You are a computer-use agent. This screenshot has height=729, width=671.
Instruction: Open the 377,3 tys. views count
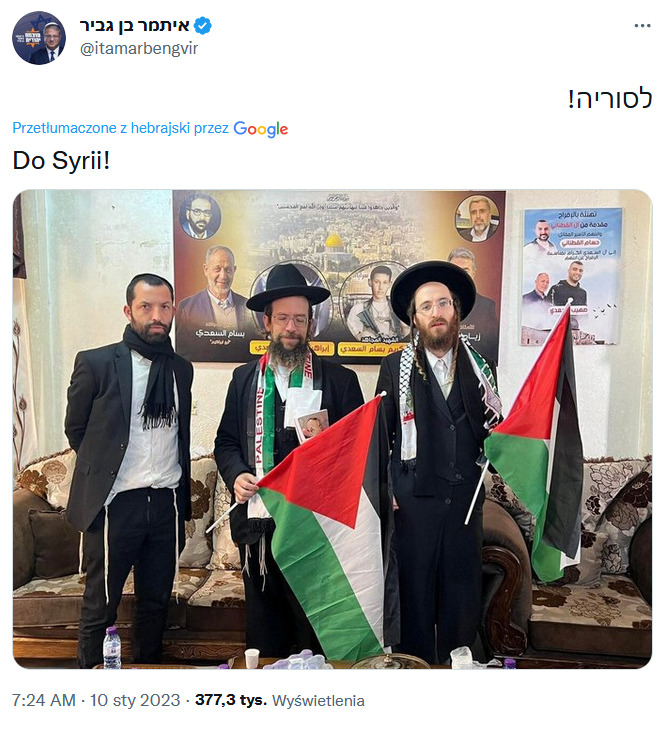pos(231,700)
